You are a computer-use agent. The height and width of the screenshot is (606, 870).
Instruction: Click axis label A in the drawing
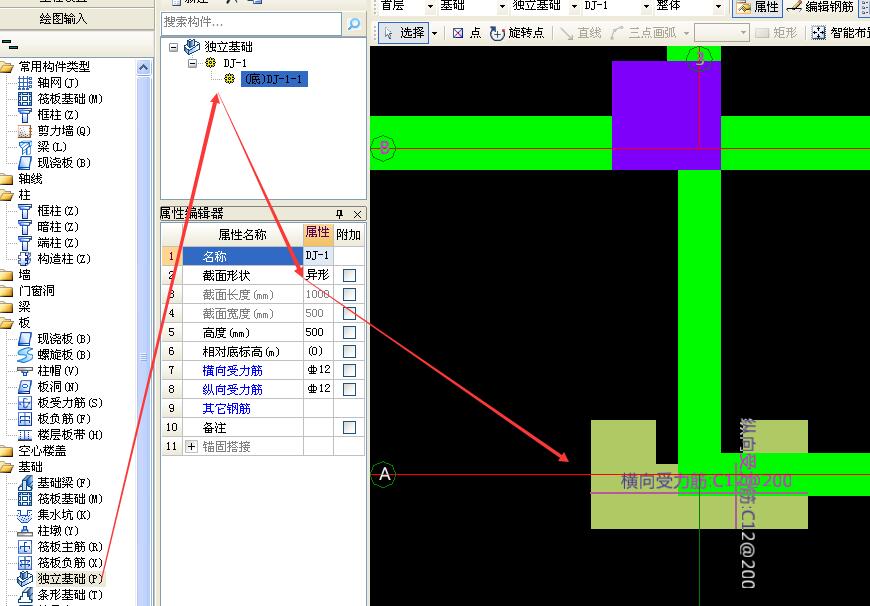384,474
